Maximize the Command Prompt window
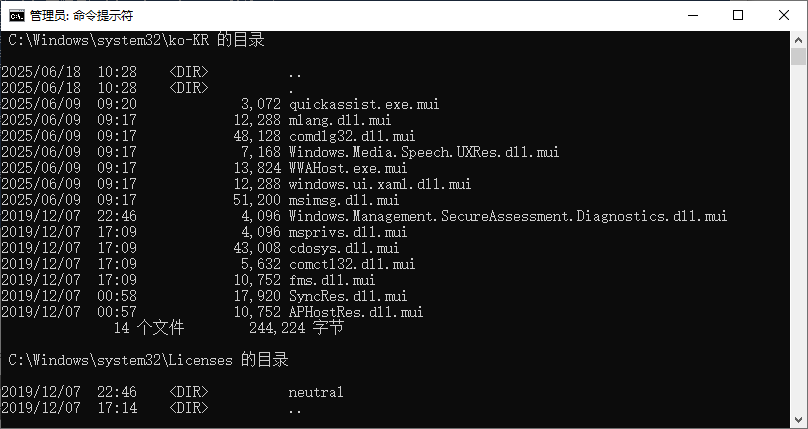 [x=738, y=16]
